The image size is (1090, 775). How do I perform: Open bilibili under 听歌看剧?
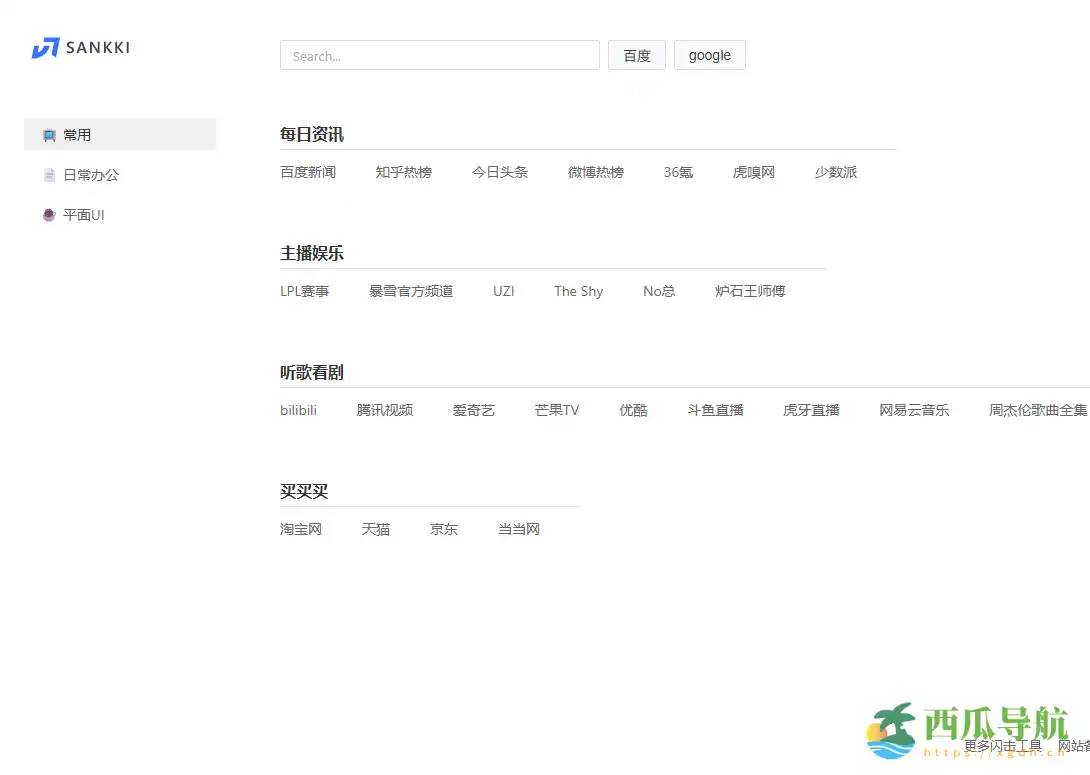tap(298, 409)
